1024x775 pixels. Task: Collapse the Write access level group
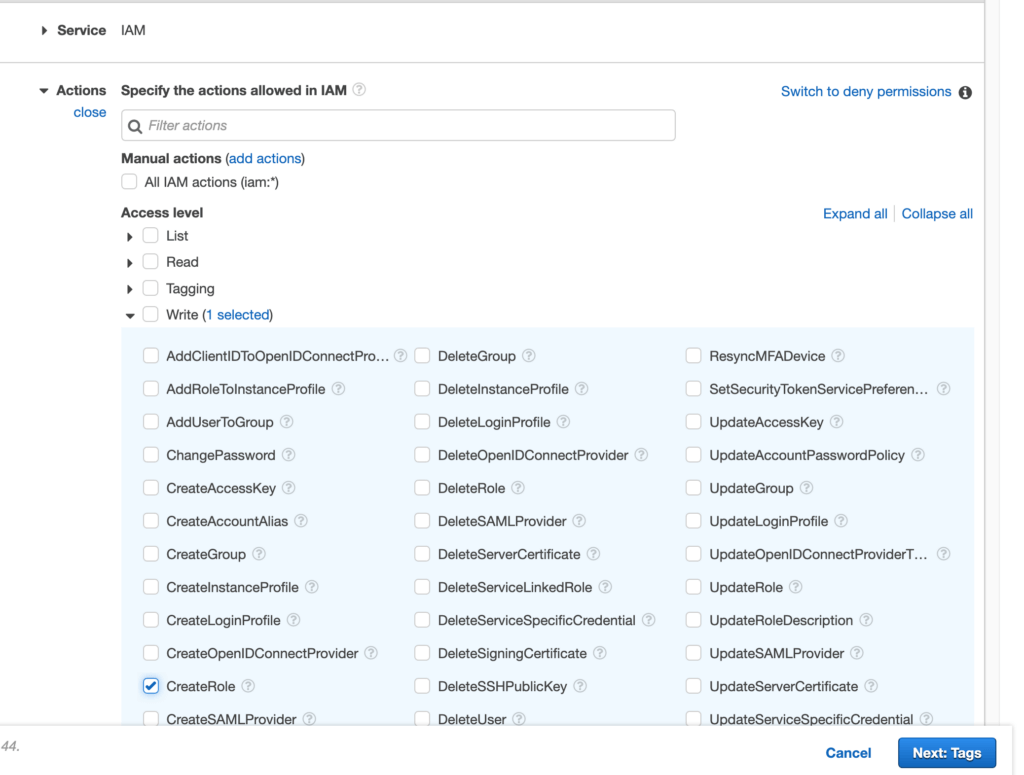coord(129,315)
